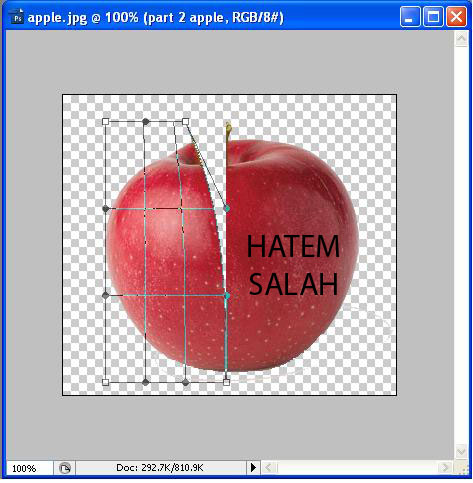
Task: Close the apple.jpg document window
Action: 456,17
